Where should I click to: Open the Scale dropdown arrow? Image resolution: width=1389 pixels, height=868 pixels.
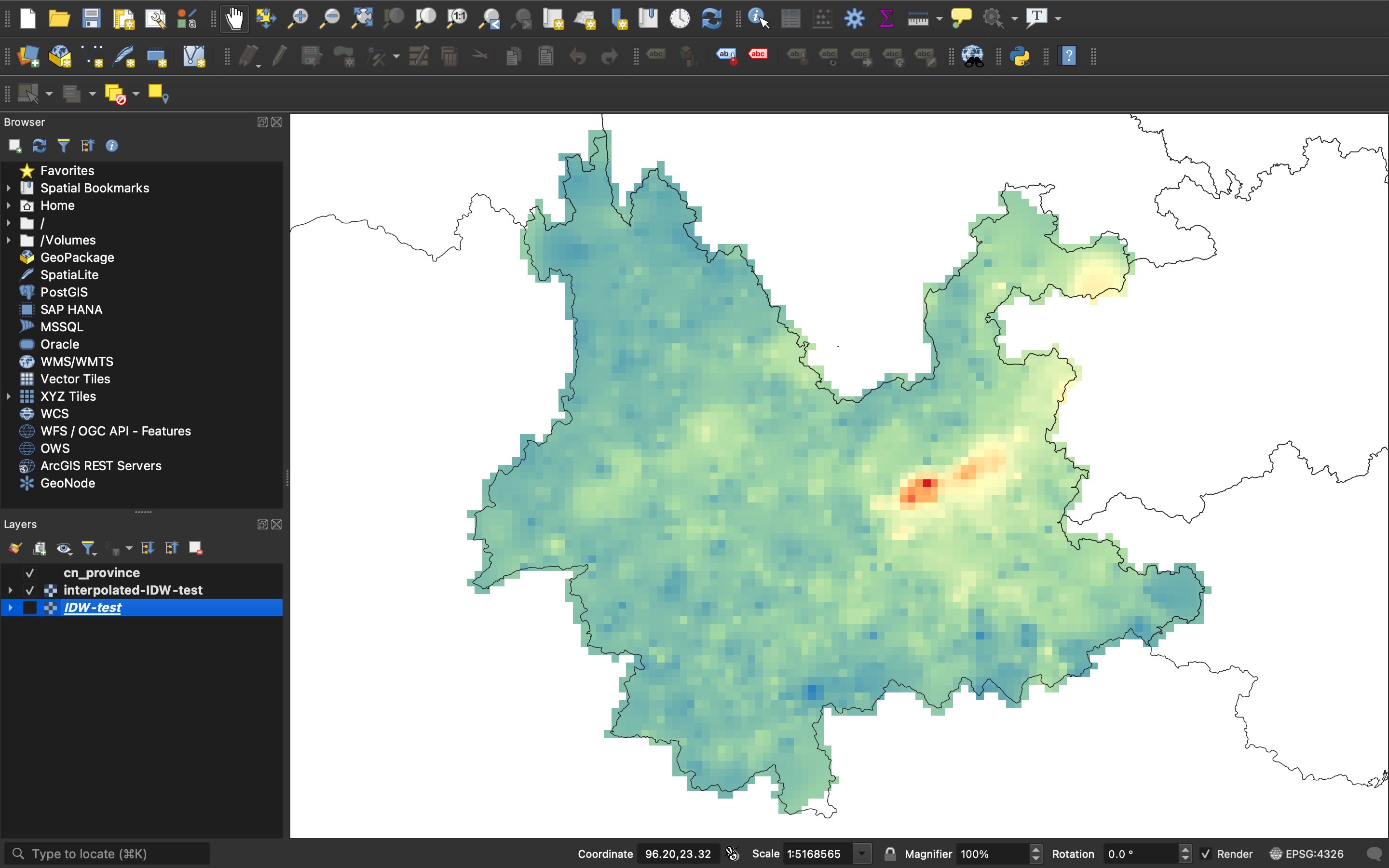click(x=861, y=854)
